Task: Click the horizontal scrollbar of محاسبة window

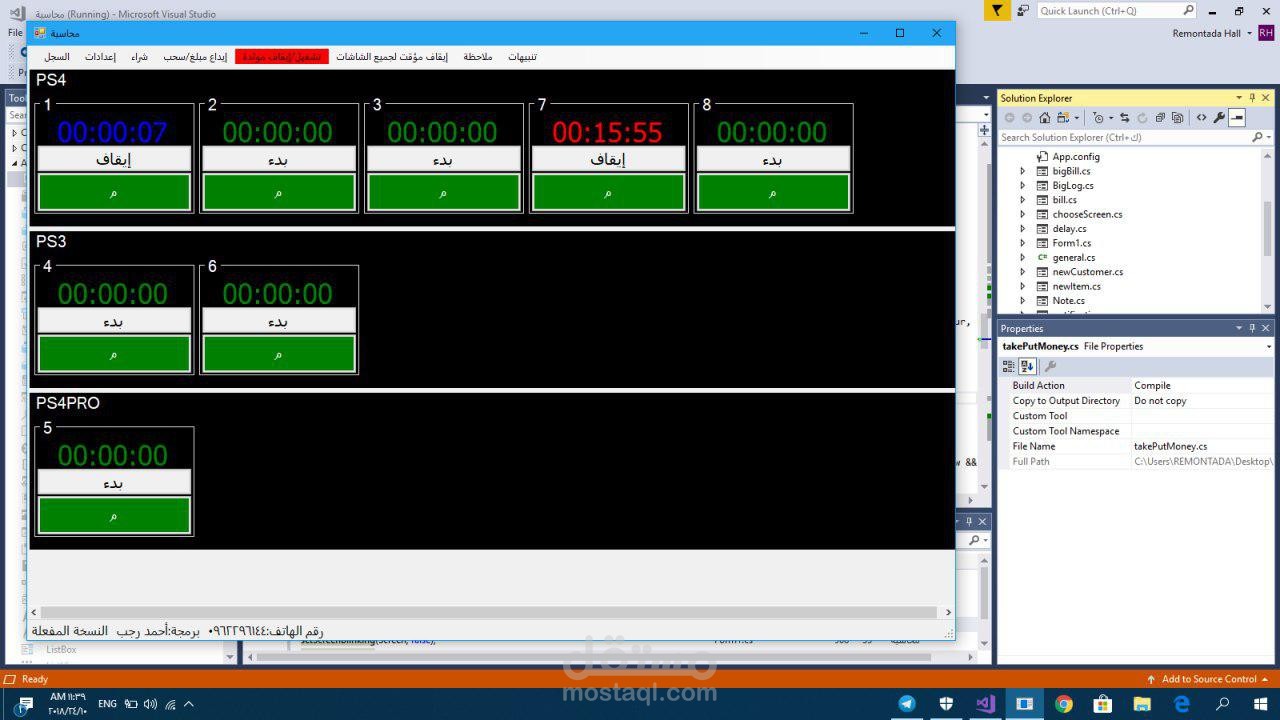Action: [x=490, y=612]
